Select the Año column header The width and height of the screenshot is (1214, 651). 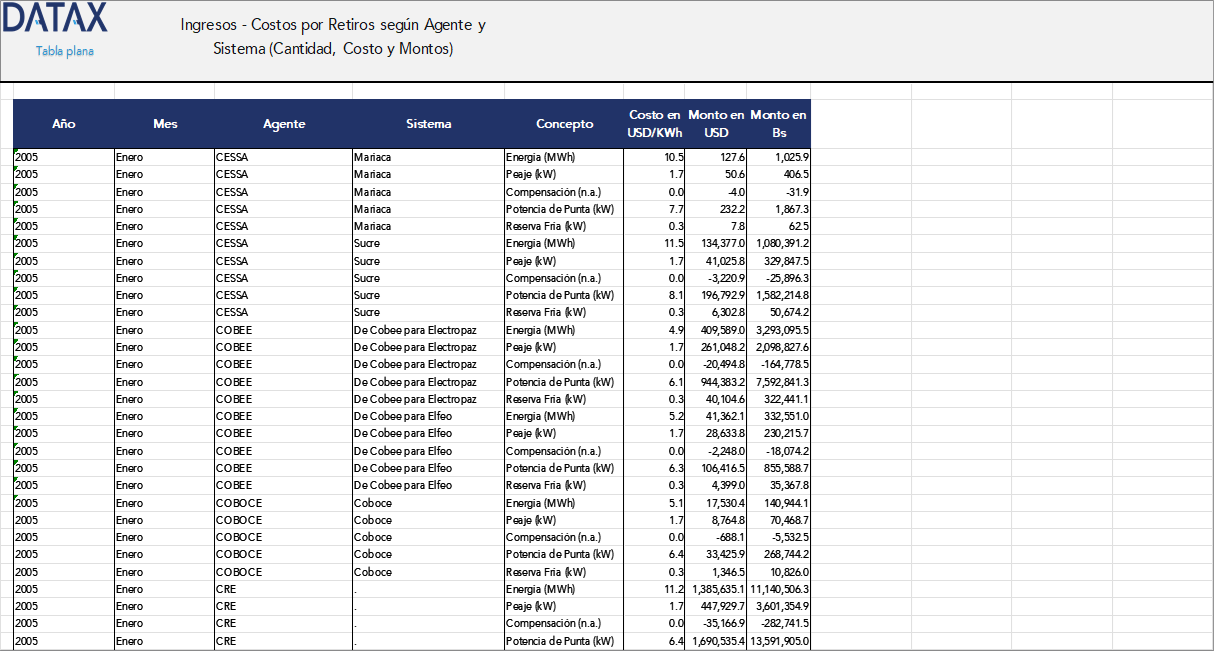click(64, 124)
